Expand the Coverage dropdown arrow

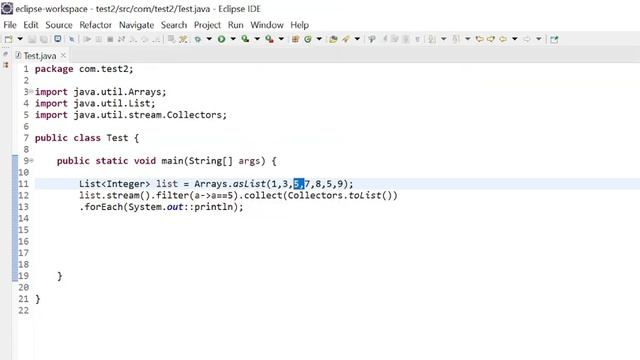click(x=257, y=39)
